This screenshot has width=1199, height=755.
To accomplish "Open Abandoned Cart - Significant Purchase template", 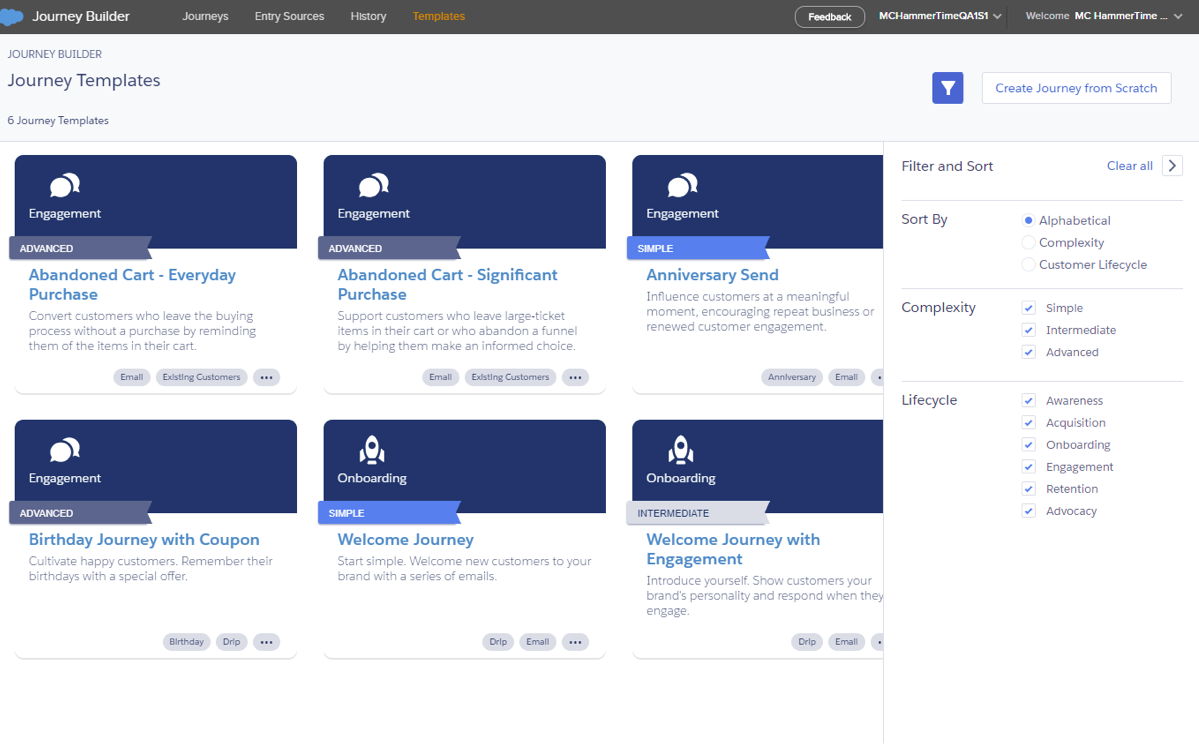I will [x=447, y=285].
